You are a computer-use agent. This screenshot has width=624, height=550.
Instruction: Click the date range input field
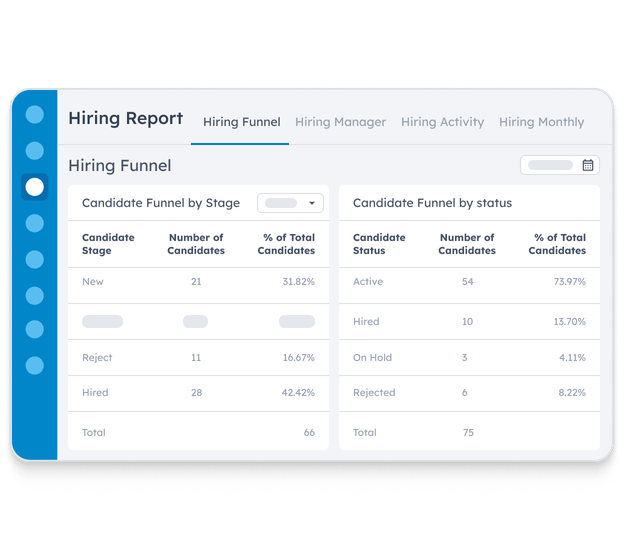560,165
